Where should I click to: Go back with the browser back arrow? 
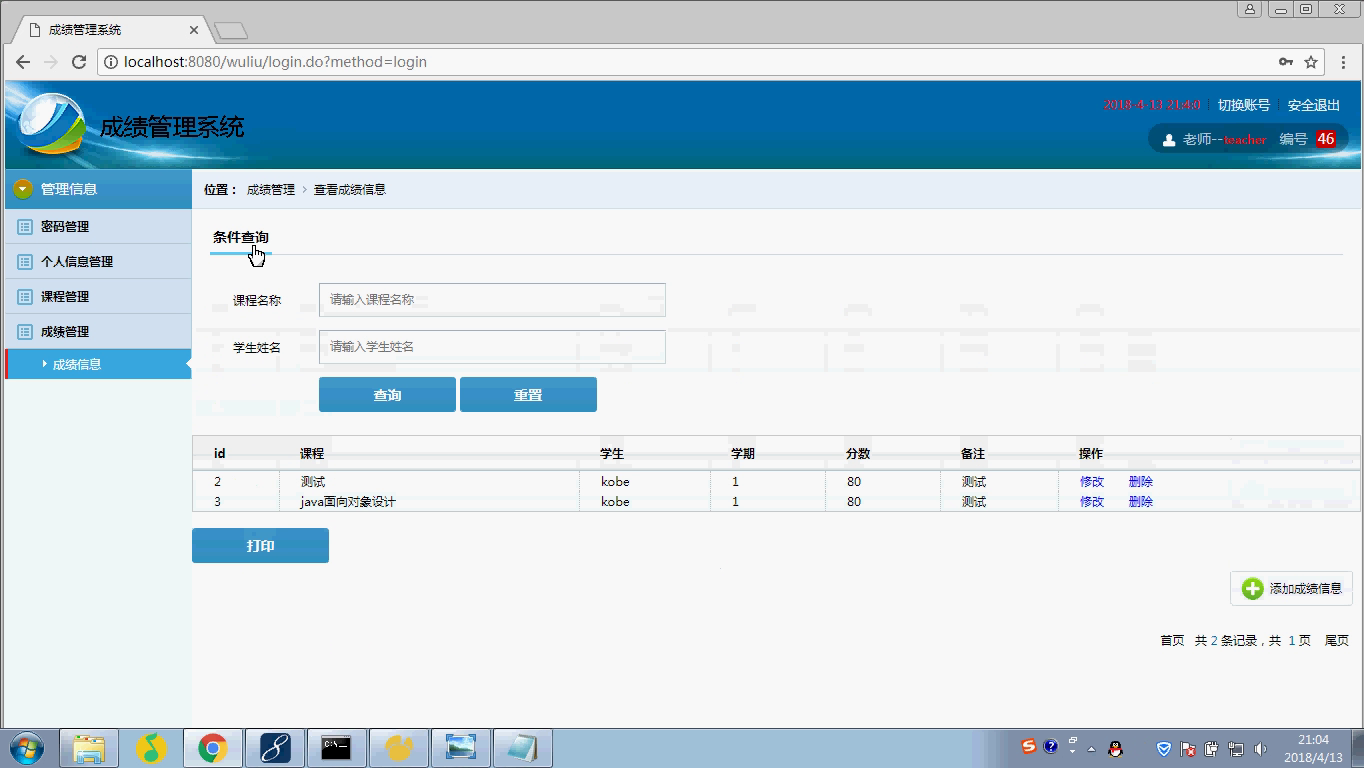[23, 62]
